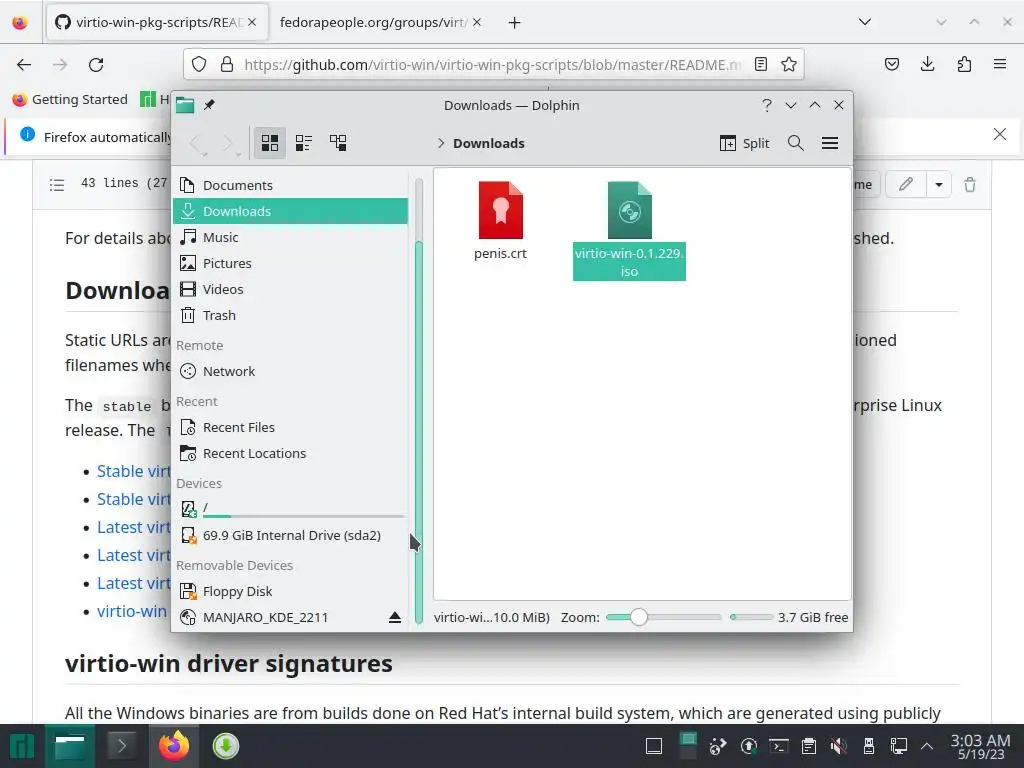Open the clock showing 3:03 AM

[981, 746]
